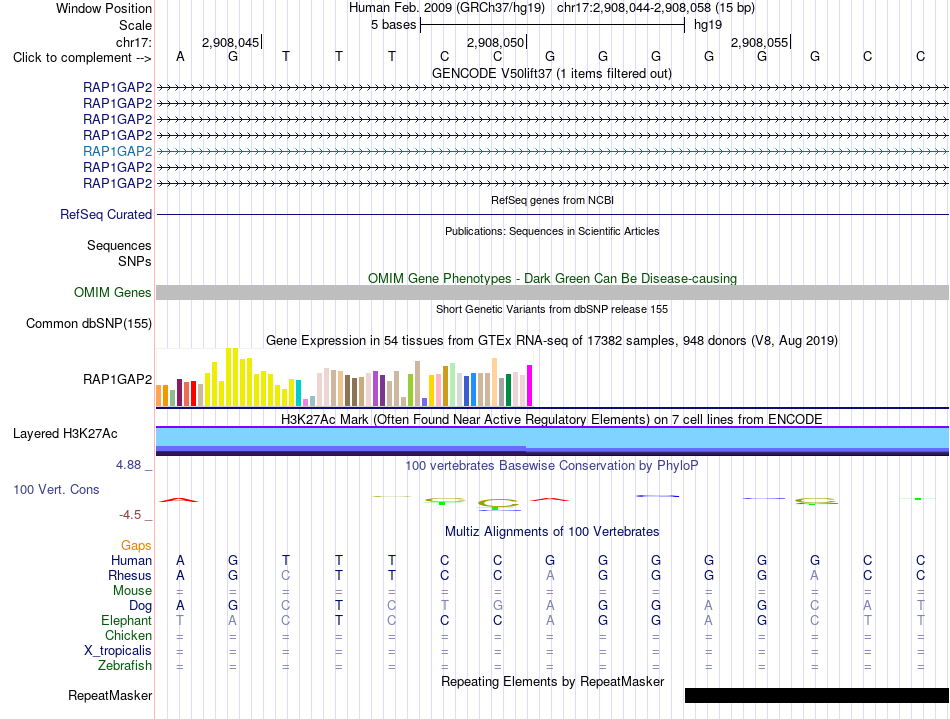The image size is (950, 719).
Task: Select the Zebrafish species row label
Action: [x=125, y=665]
